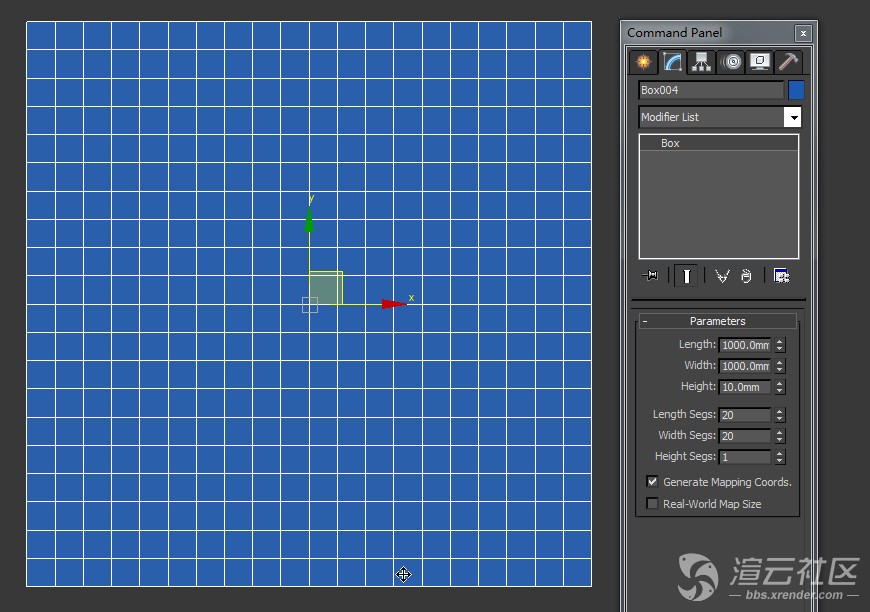The width and height of the screenshot is (870, 612).
Task: Click the Length spinner arrows
Action: [780, 345]
